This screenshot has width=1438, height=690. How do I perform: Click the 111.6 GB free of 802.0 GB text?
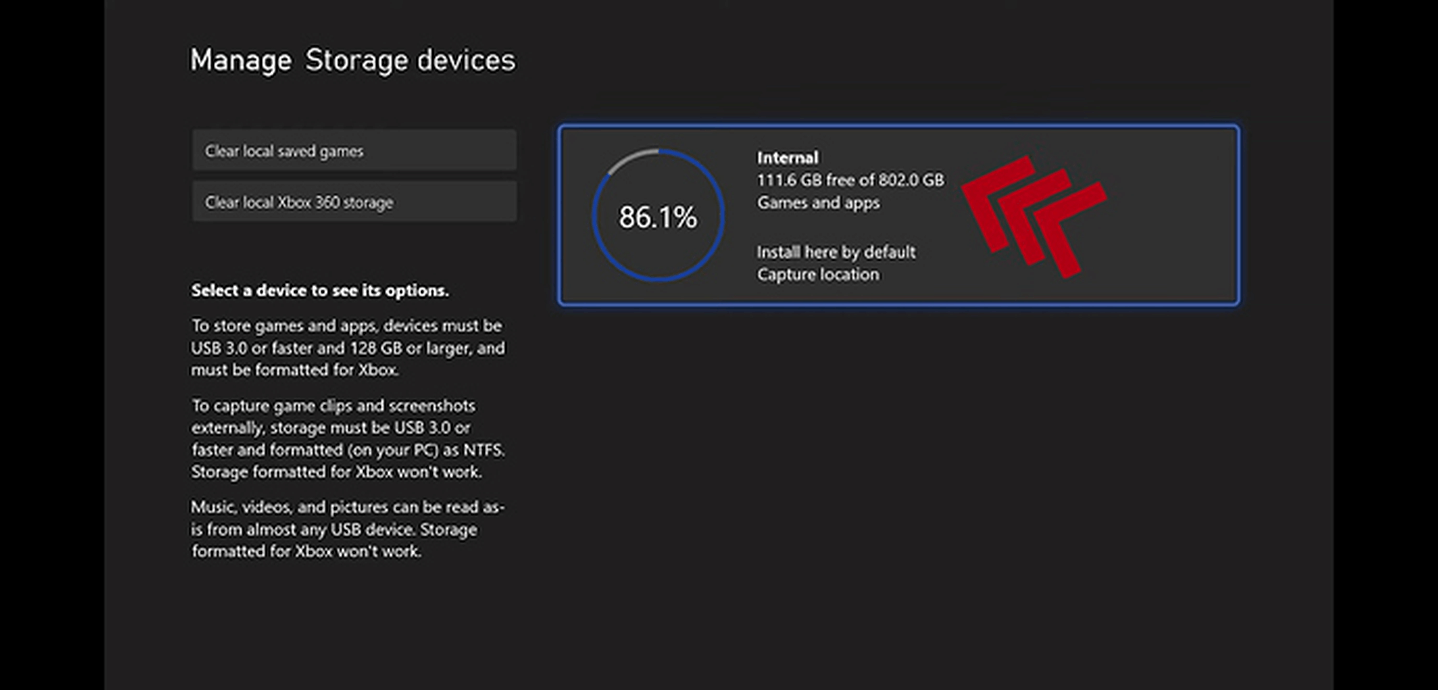[x=850, y=180]
